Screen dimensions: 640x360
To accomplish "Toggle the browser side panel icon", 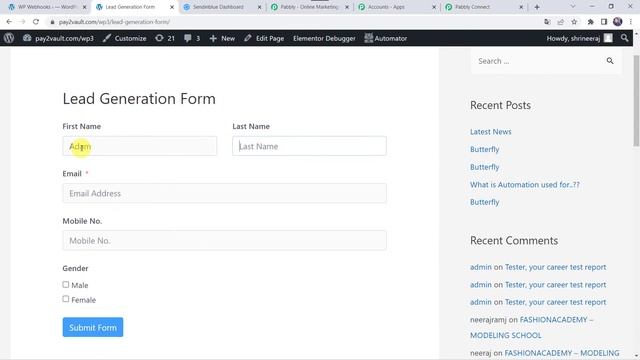I will [604, 22].
